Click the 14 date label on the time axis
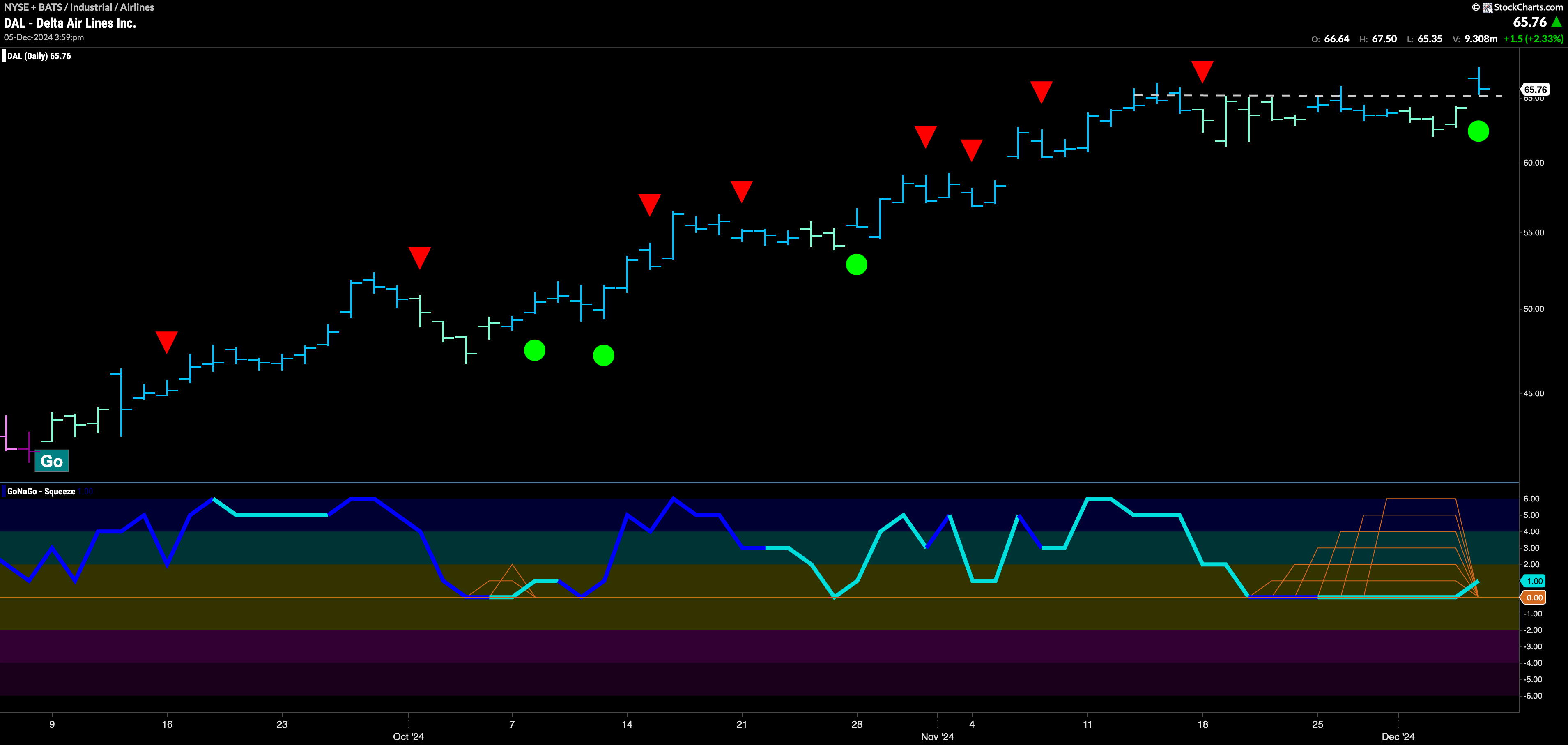 pyautogui.click(x=627, y=724)
